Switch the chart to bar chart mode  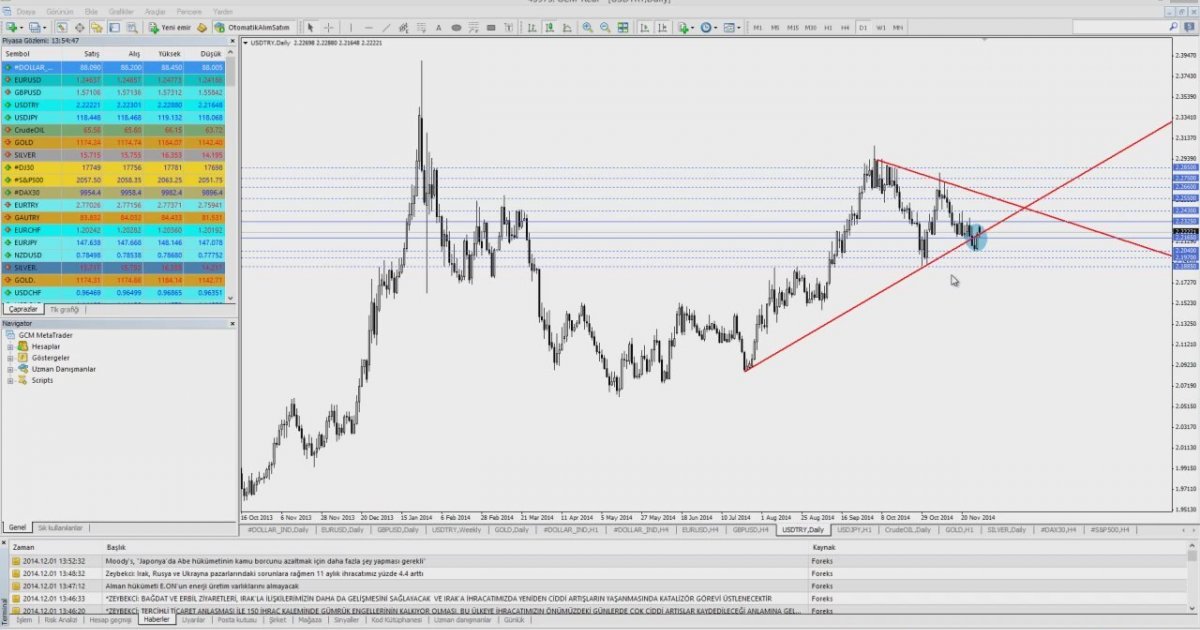tap(532, 28)
